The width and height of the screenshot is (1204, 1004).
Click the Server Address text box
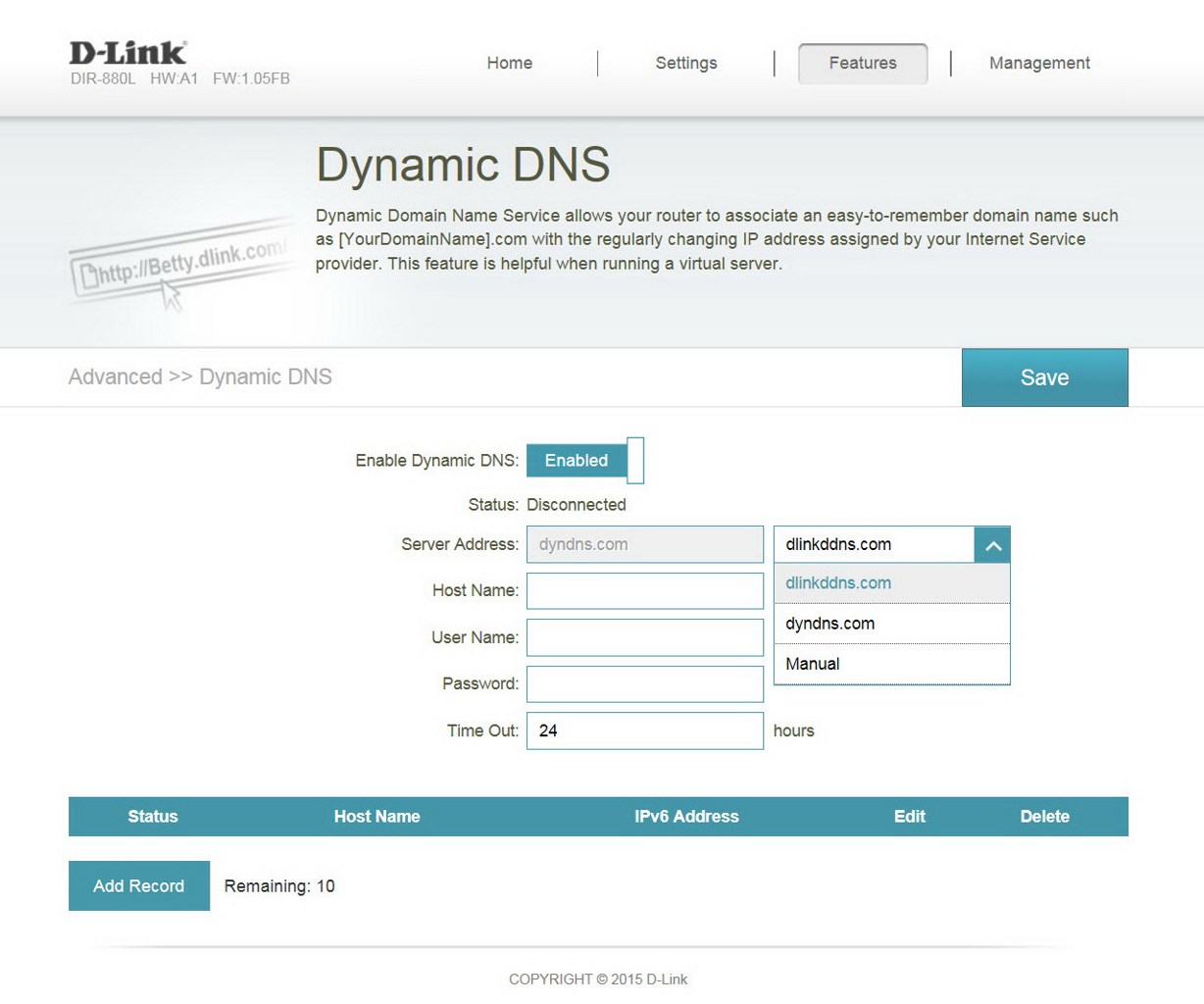[645, 544]
